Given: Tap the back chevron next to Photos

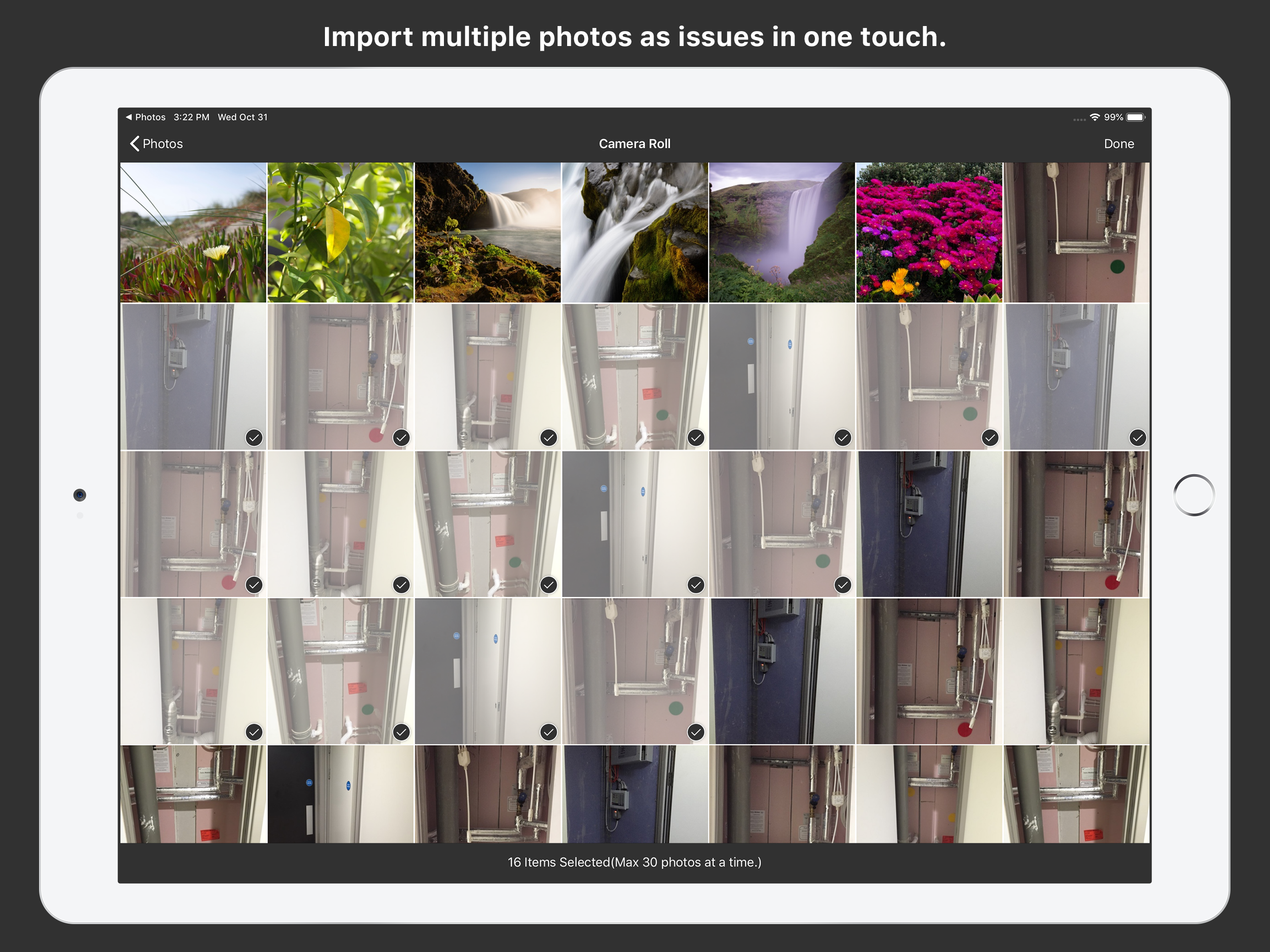Looking at the screenshot, I should pos(135,144).
